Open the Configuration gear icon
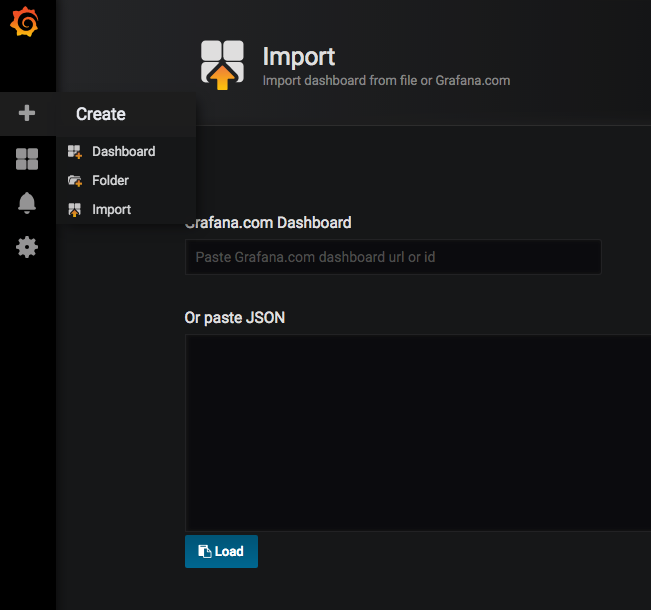Image resolution: width=651 pixels, height=610 pixels. point(27,247)
